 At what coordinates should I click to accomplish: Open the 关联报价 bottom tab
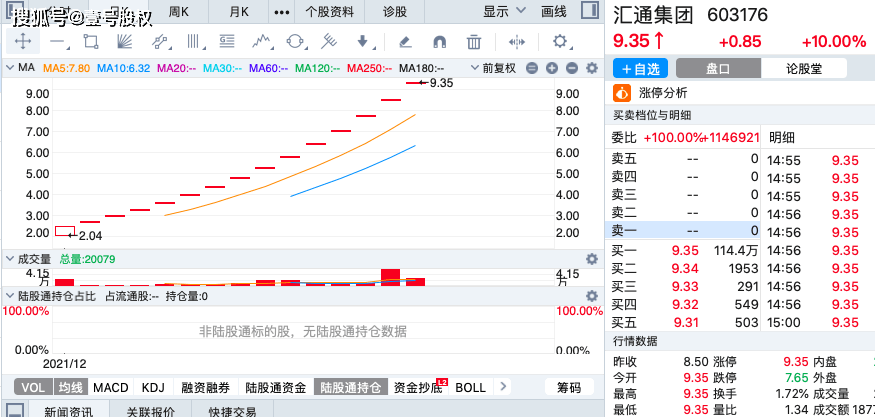(150, 412)
